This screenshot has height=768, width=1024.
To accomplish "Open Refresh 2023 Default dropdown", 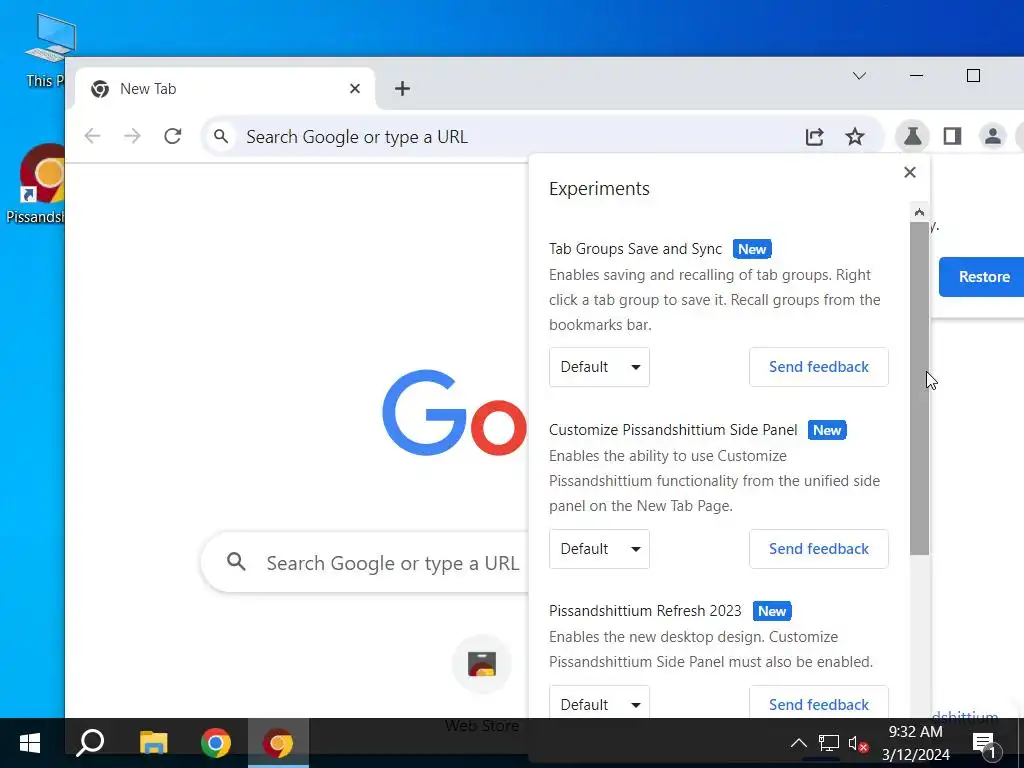I will 599,703.
